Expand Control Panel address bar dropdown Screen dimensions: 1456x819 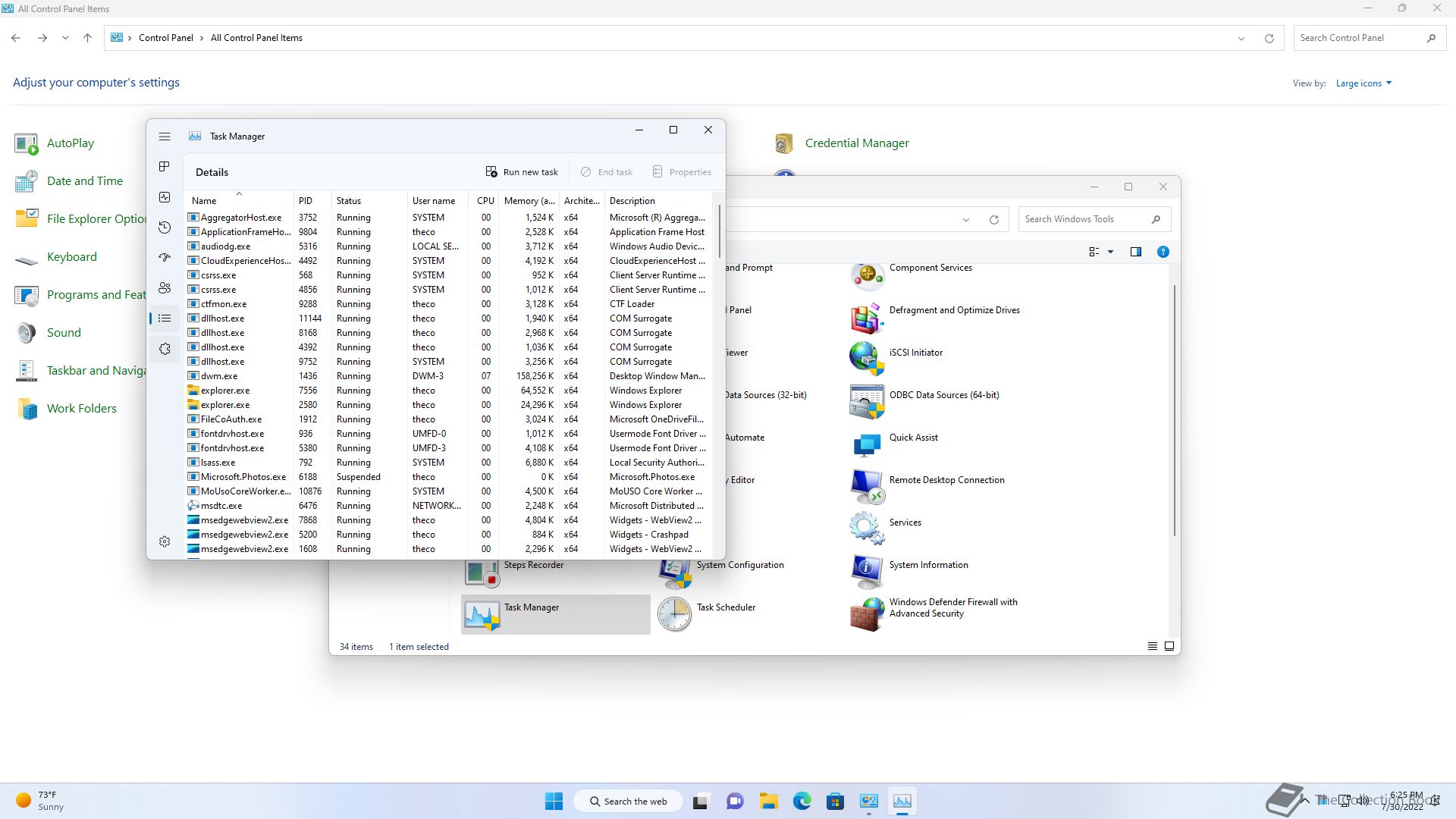click(x=1241, y=38)
